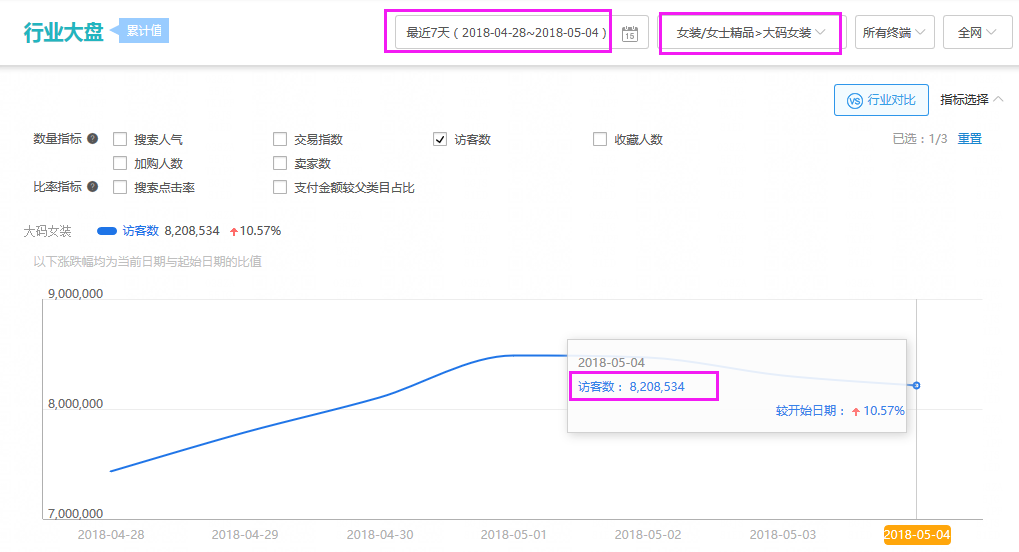This screenshot has width=1019, height=552.
Task: Expand the 所有终端 dropdown
Action: (894, 33)
